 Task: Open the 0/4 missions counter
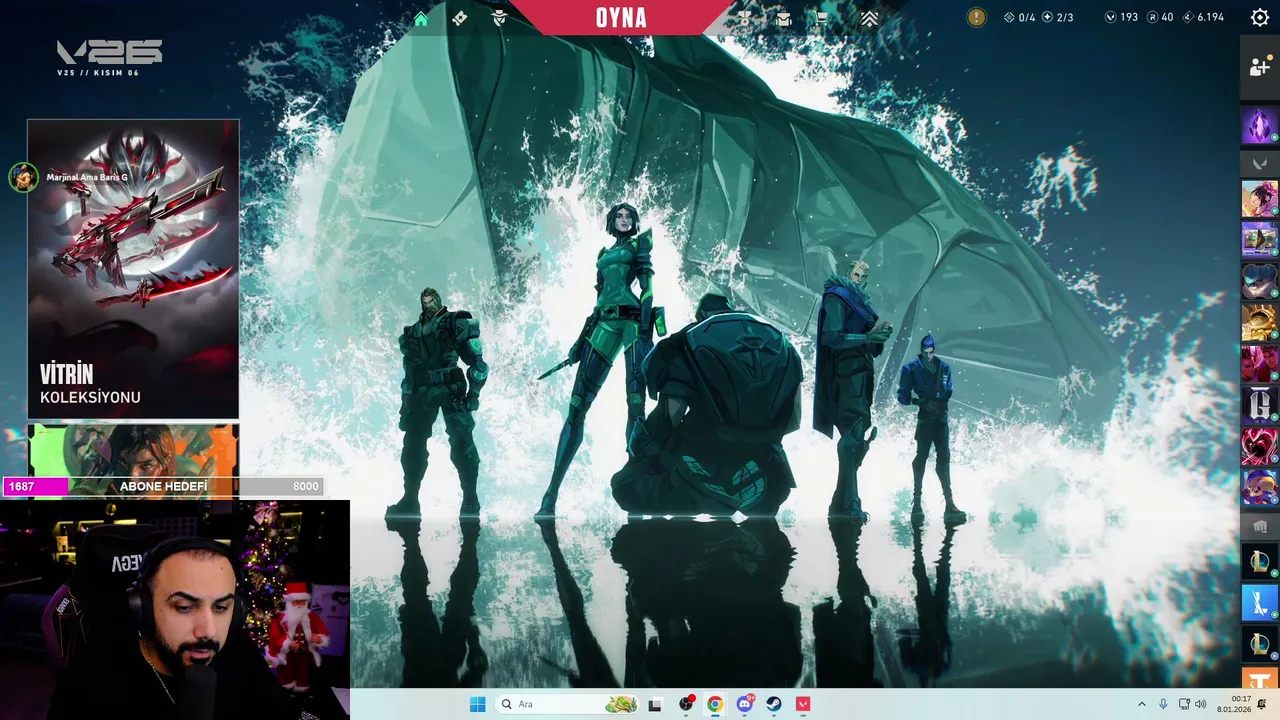(1019, 17)
